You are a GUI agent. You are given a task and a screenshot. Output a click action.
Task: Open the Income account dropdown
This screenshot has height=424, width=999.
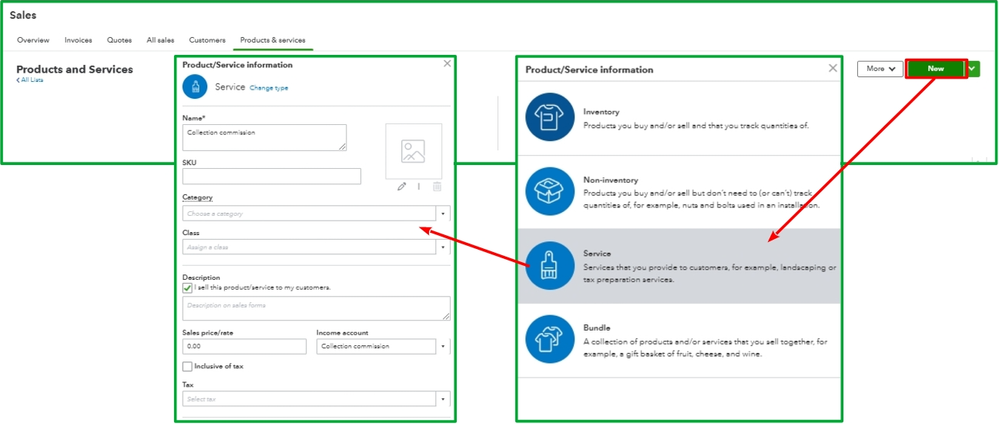[x=383, y=346]
